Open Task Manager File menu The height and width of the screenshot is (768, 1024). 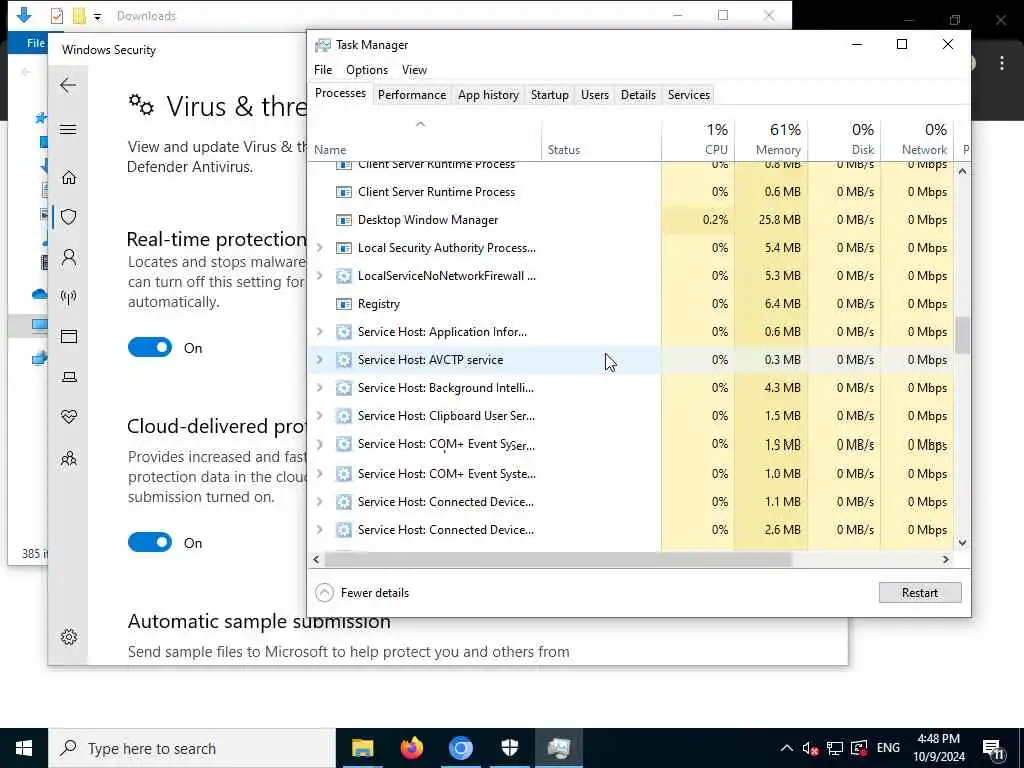click(x=323, y=70)
